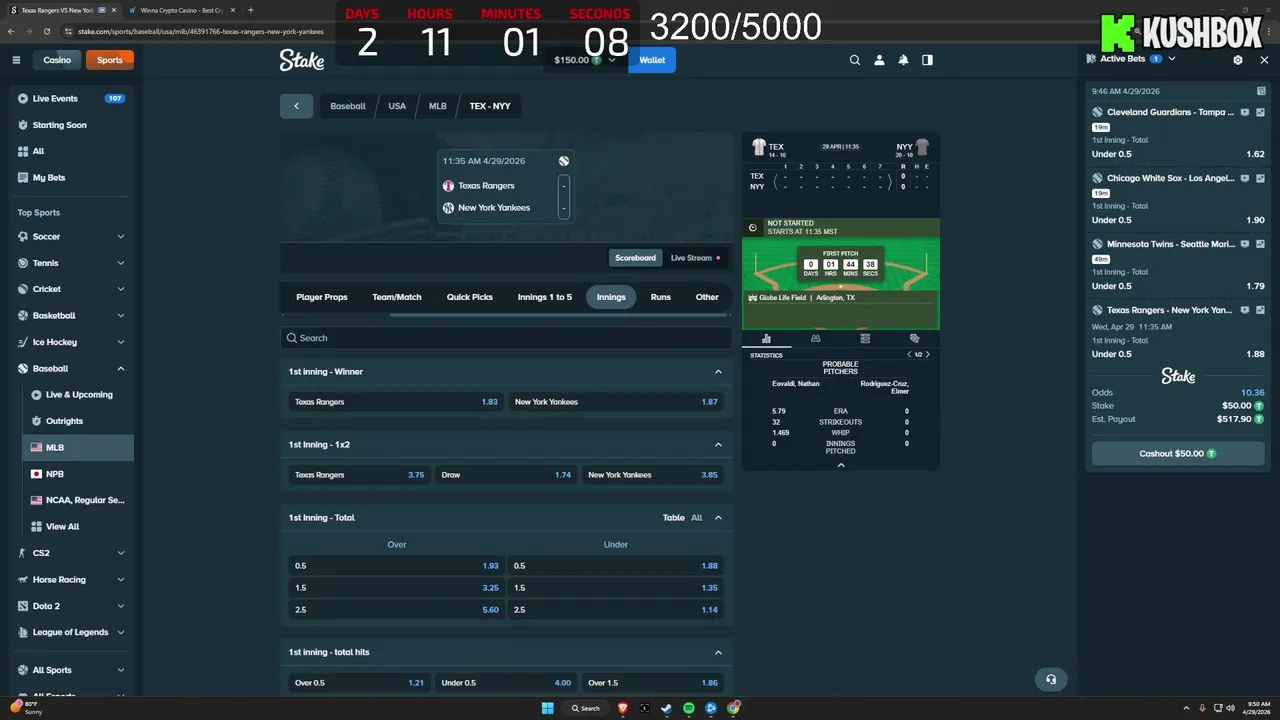
Task: Open Team/Match tab
Action: [397, 297]
